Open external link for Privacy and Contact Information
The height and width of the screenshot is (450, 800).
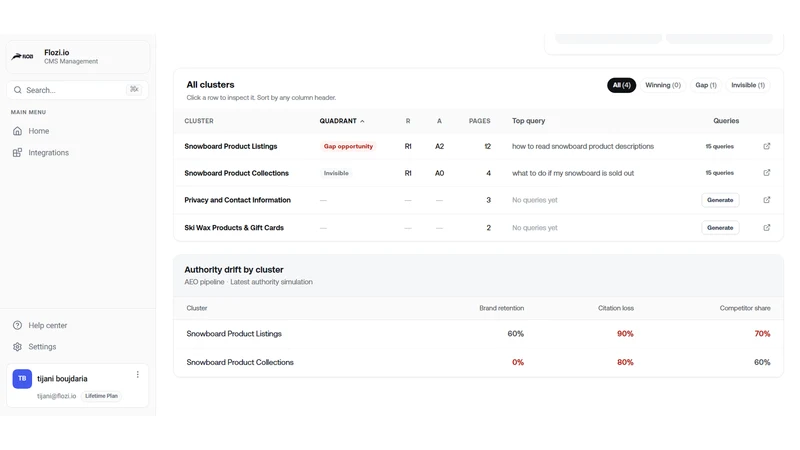point(766,200)
